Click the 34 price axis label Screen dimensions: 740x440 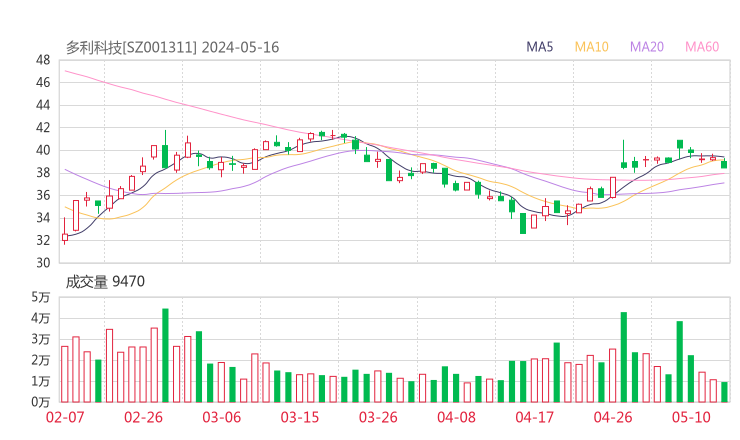43,218
